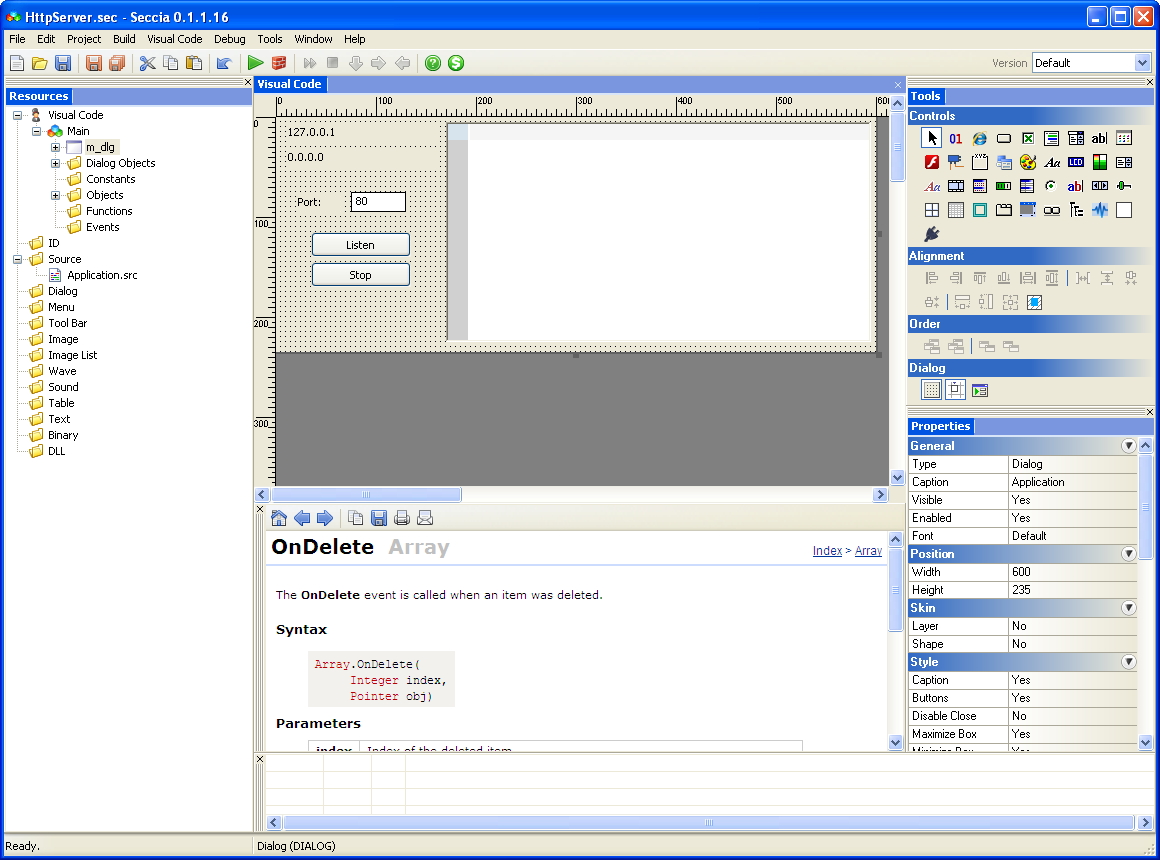Open the Build menu
The height and width of the screenshot is (860, 1160).
click(x=124, y=39)
